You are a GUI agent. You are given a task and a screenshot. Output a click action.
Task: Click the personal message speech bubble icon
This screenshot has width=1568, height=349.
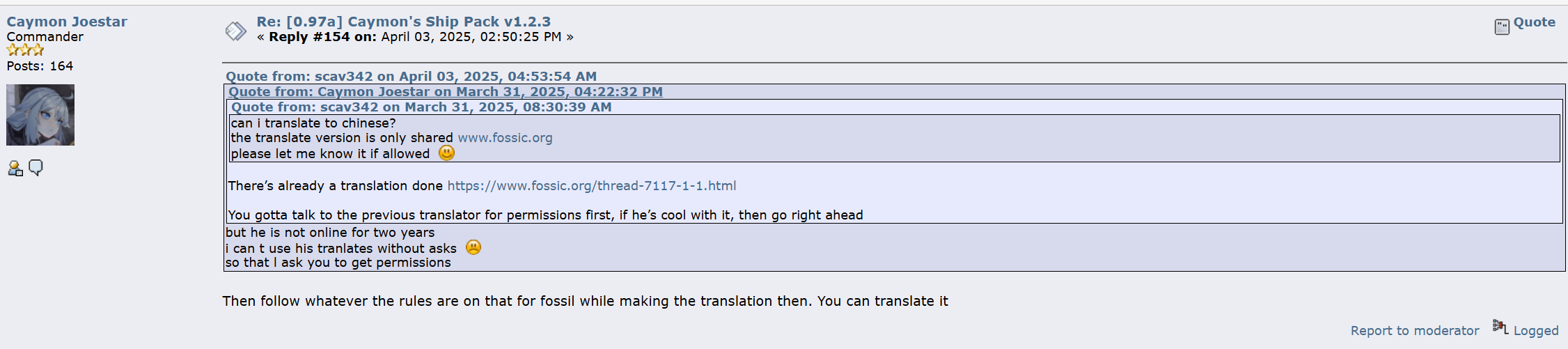[x=36, y=168]
